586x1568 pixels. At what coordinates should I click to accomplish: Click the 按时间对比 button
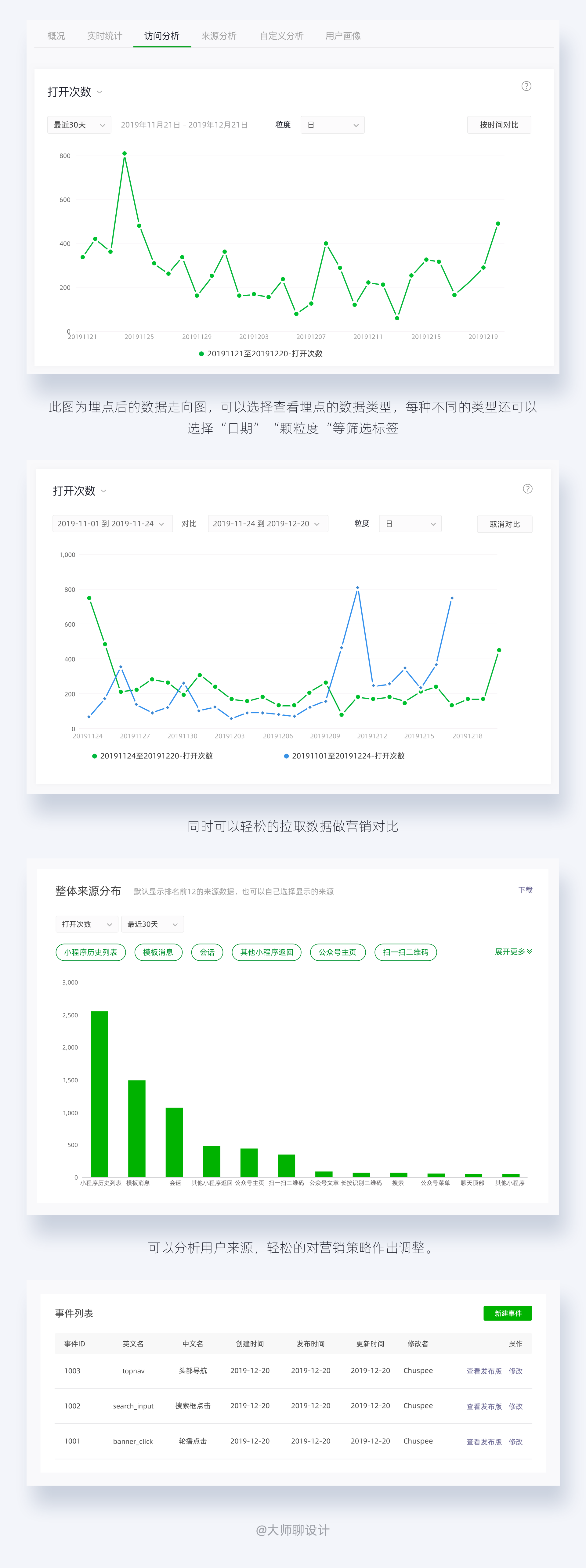499,125
